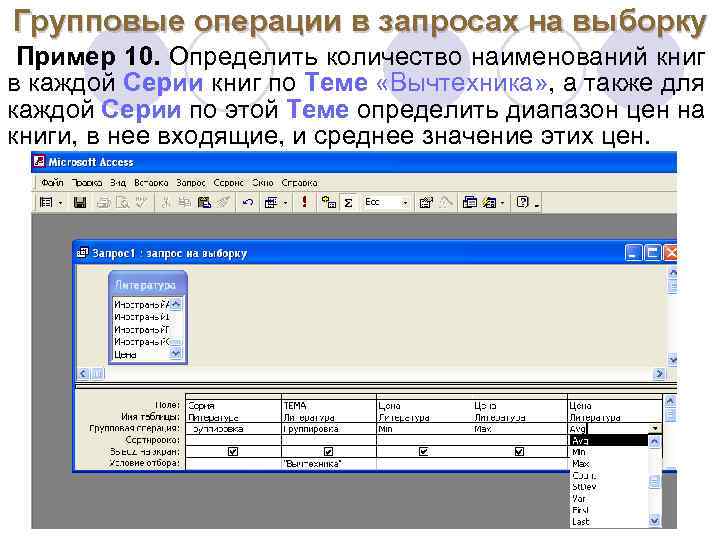This screenshot has width=720, height=540.
Task: Select Count in the group operation list
Action: [x=608, y=476]
